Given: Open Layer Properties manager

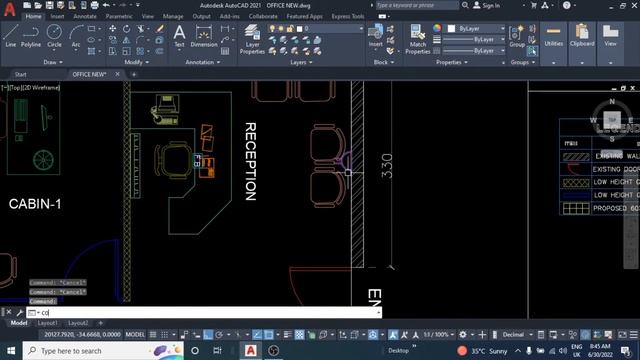Looking at the screenshot, I should (x=252, y=39).
